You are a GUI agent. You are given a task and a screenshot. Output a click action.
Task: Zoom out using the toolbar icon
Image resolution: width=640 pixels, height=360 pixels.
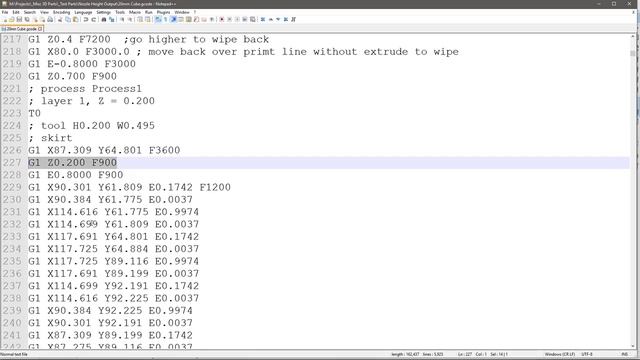[130, 20]
